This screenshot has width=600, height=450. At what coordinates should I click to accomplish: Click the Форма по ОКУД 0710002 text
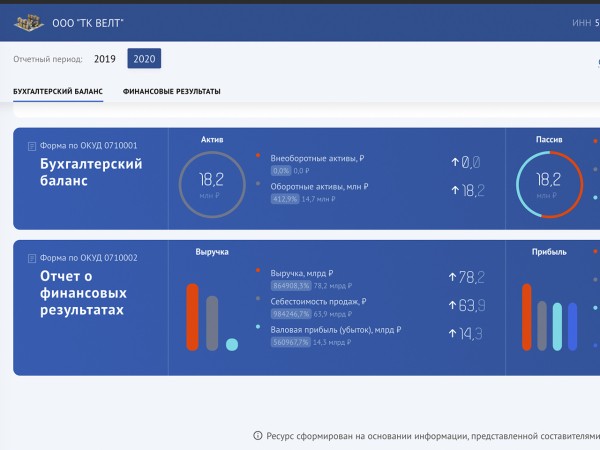(88, 258)
